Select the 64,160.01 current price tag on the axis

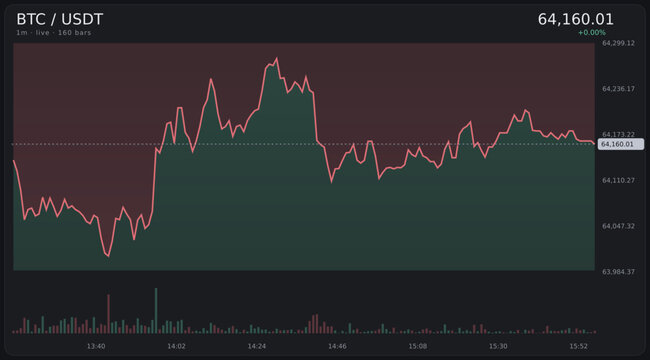pos(621,144)
